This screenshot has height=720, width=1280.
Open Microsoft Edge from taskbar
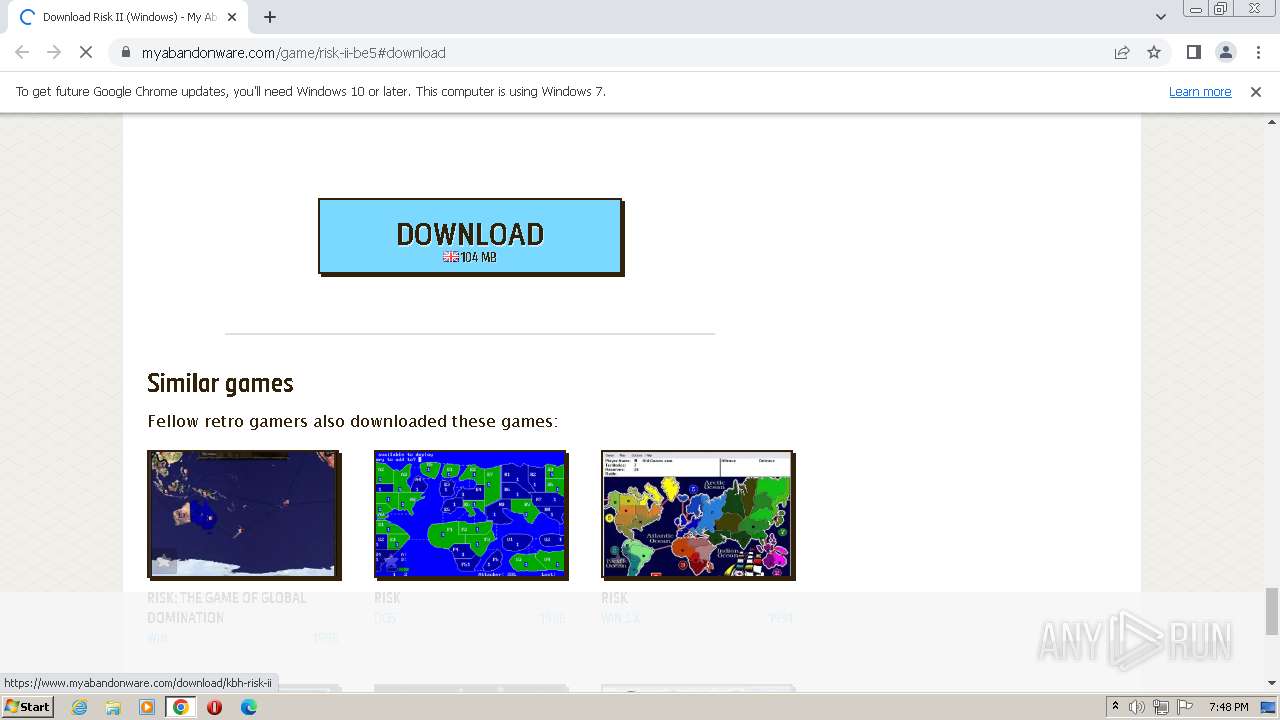coord(249,707)
